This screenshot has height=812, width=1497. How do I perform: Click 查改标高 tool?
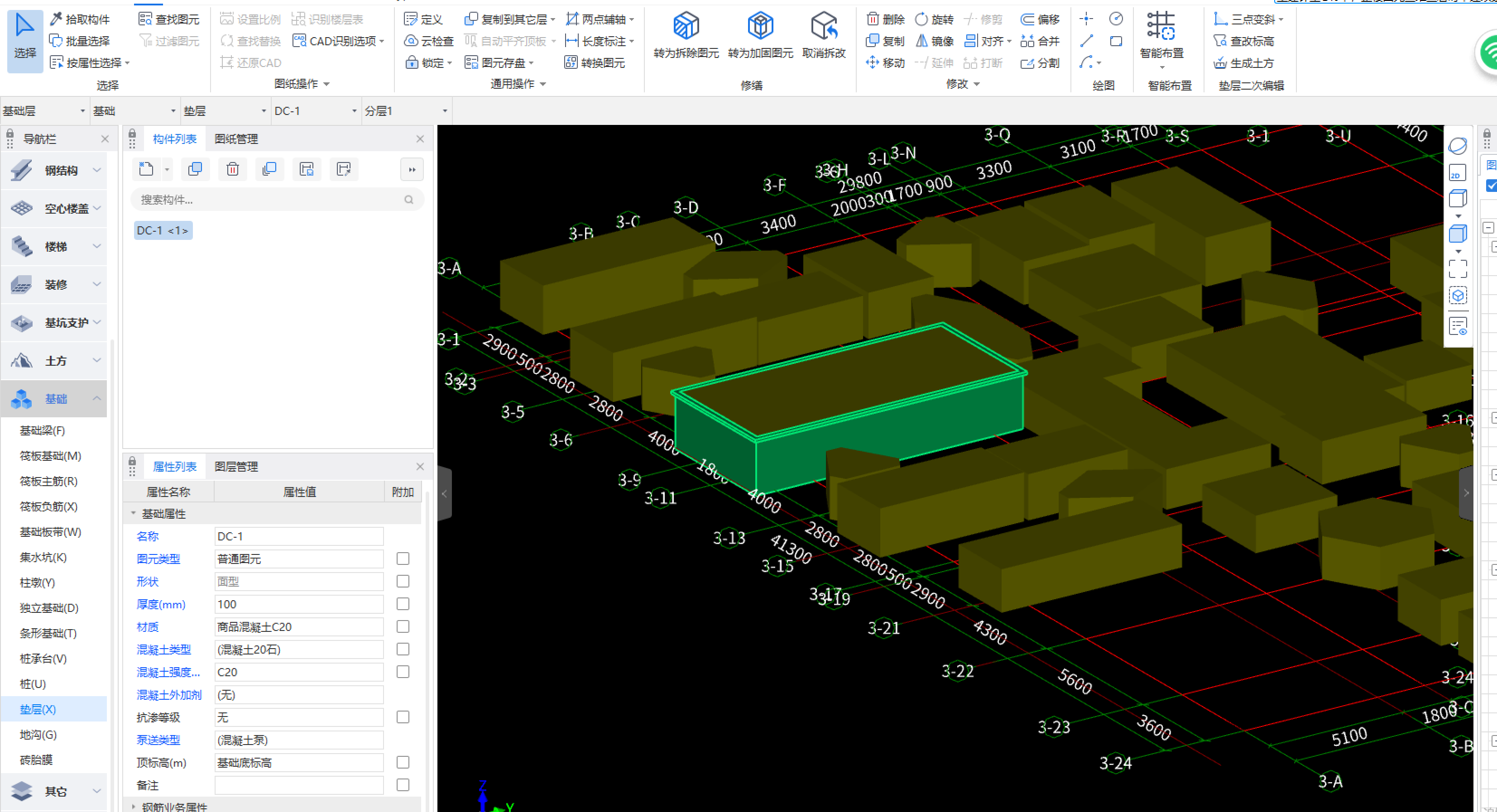[x=1243, y=41]
